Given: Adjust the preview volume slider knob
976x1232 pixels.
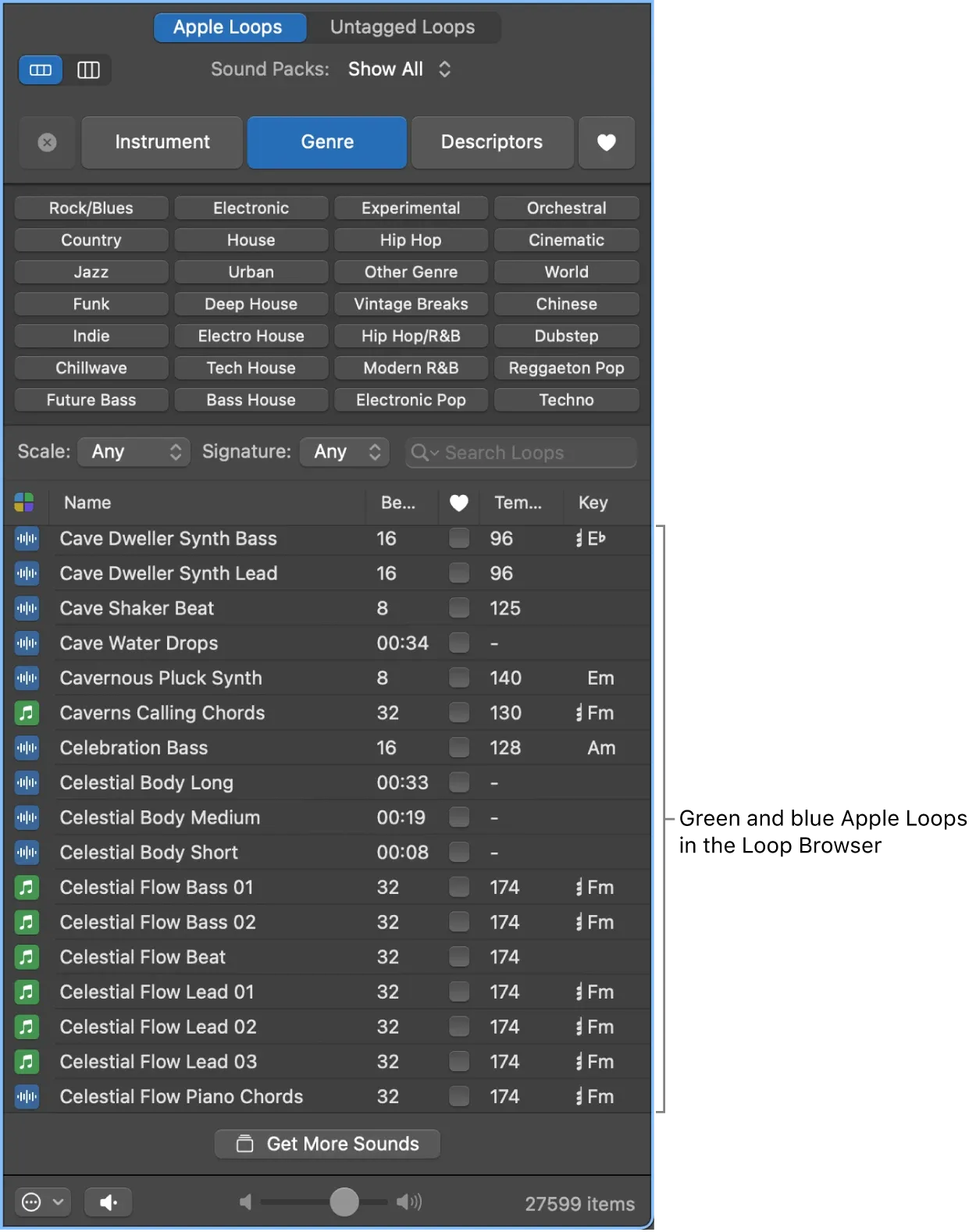Looking at the screenshot, I should (344, 1202).
